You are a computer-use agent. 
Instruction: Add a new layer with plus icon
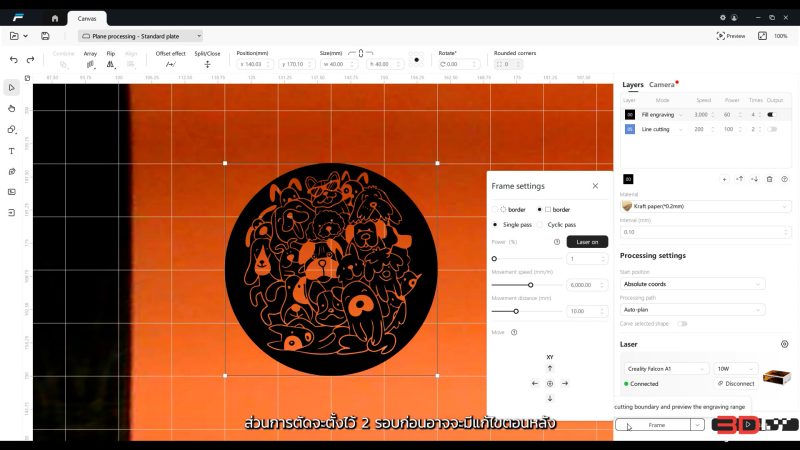(724, 179)
